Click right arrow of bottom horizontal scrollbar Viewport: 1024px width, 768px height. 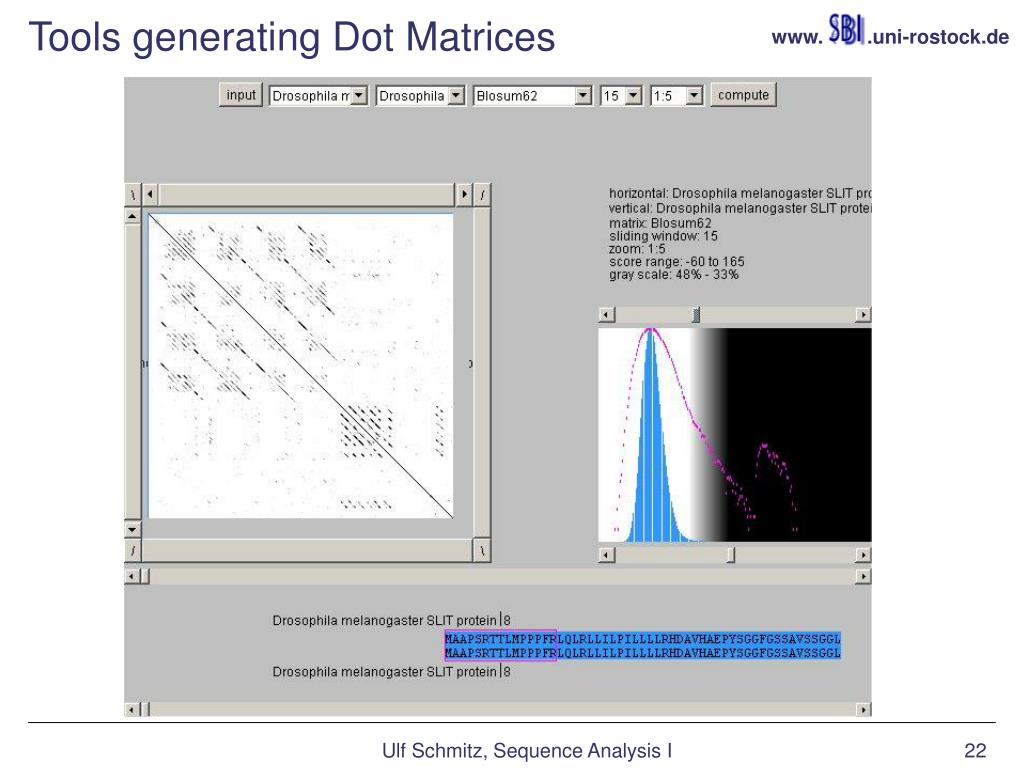click(x=863, y=709)
